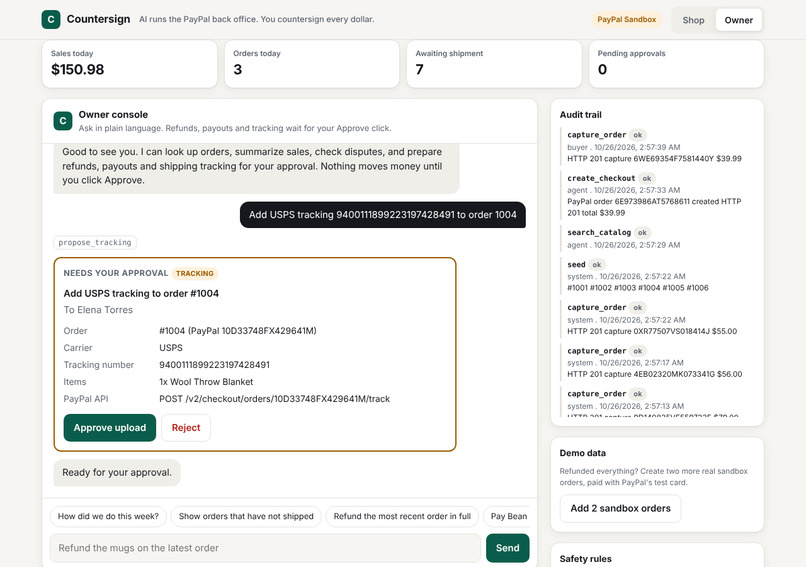Click the search_catalog audit entry
The height and width of the screenshot is (567, 806).
[655, 239]
